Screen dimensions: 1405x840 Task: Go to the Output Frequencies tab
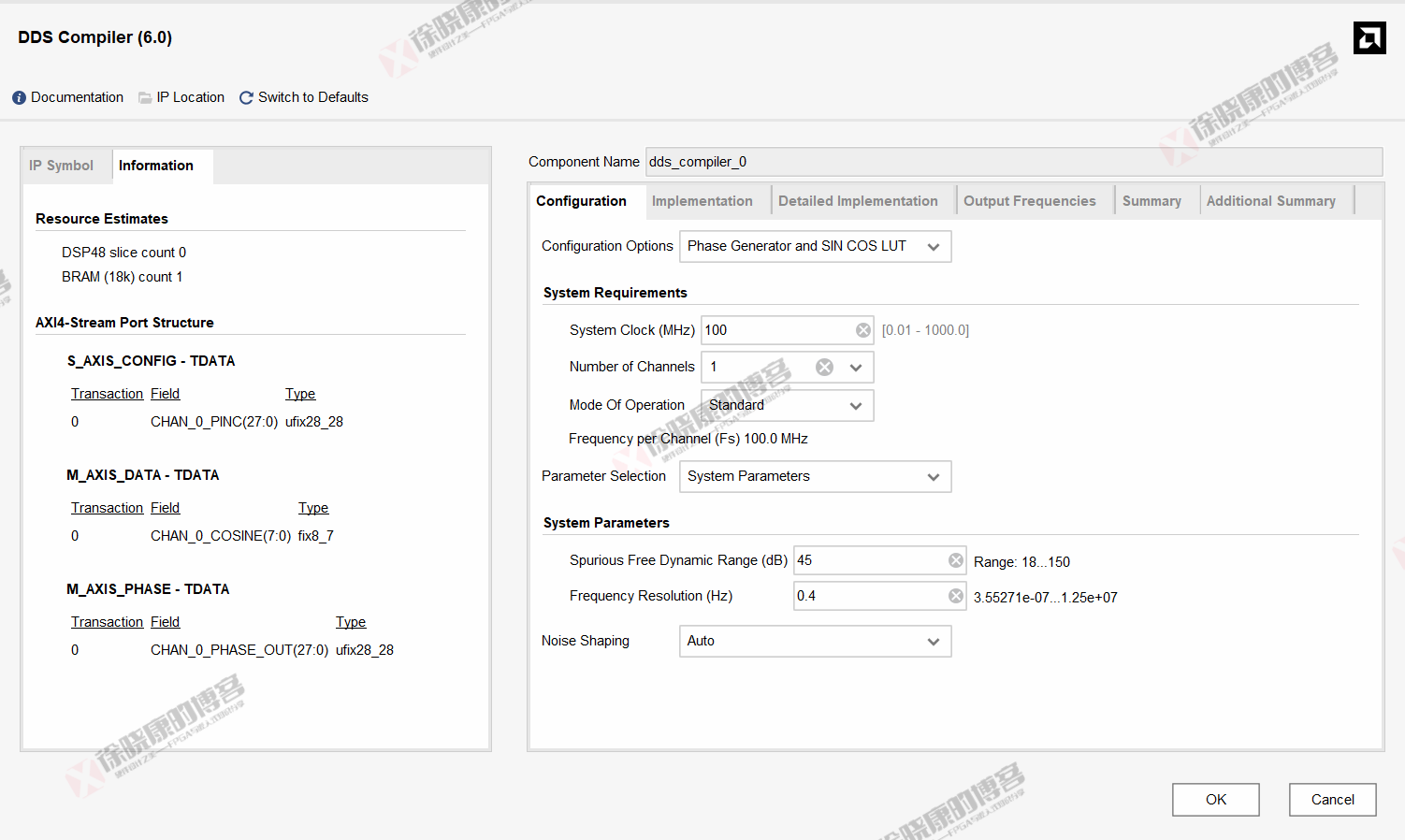point(1029,201)
